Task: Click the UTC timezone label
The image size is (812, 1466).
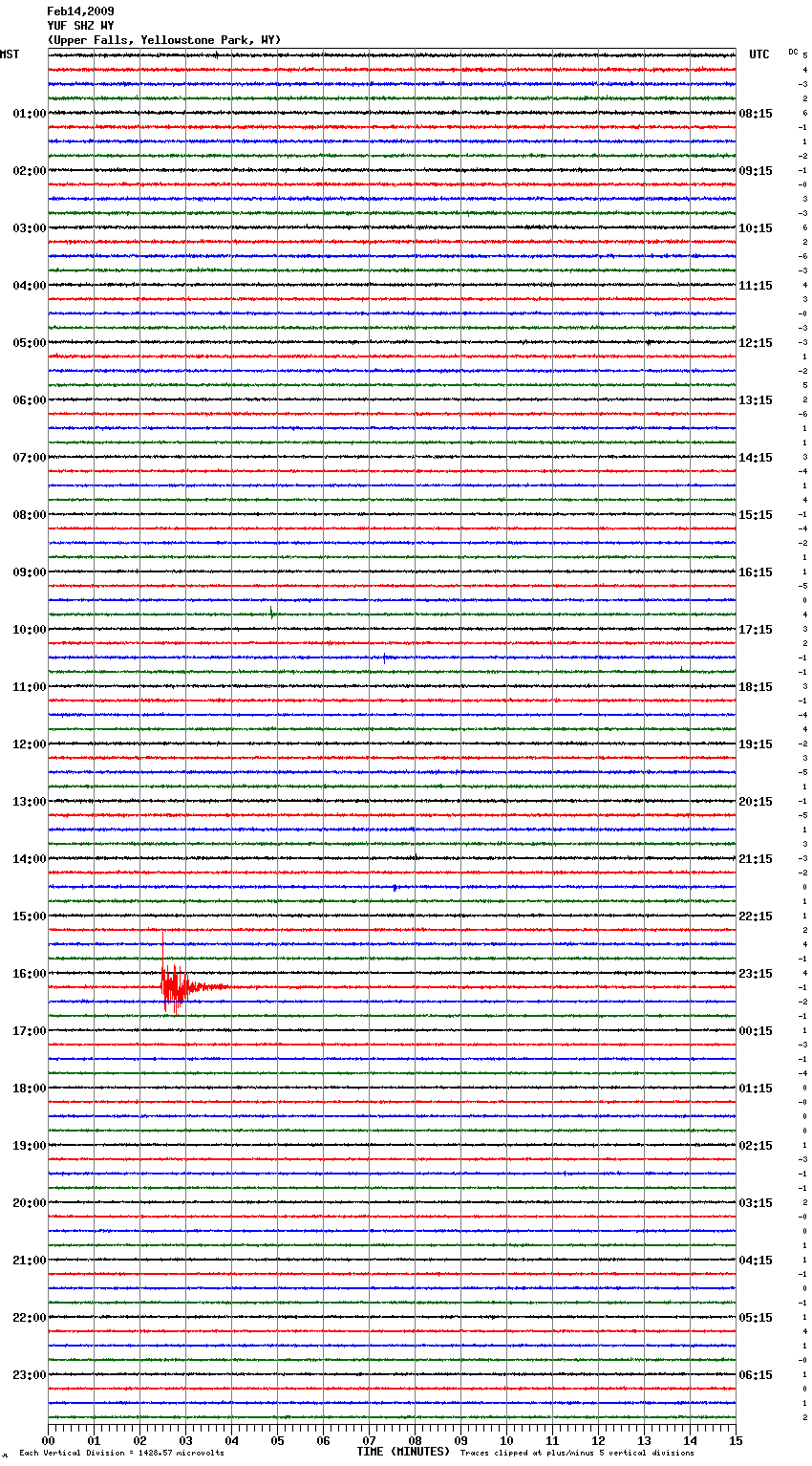Action: (759, 54)
